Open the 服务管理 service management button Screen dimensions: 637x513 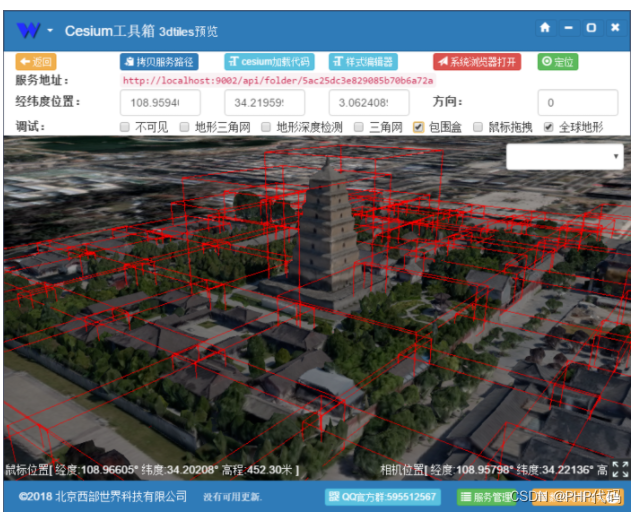[486, 497]
